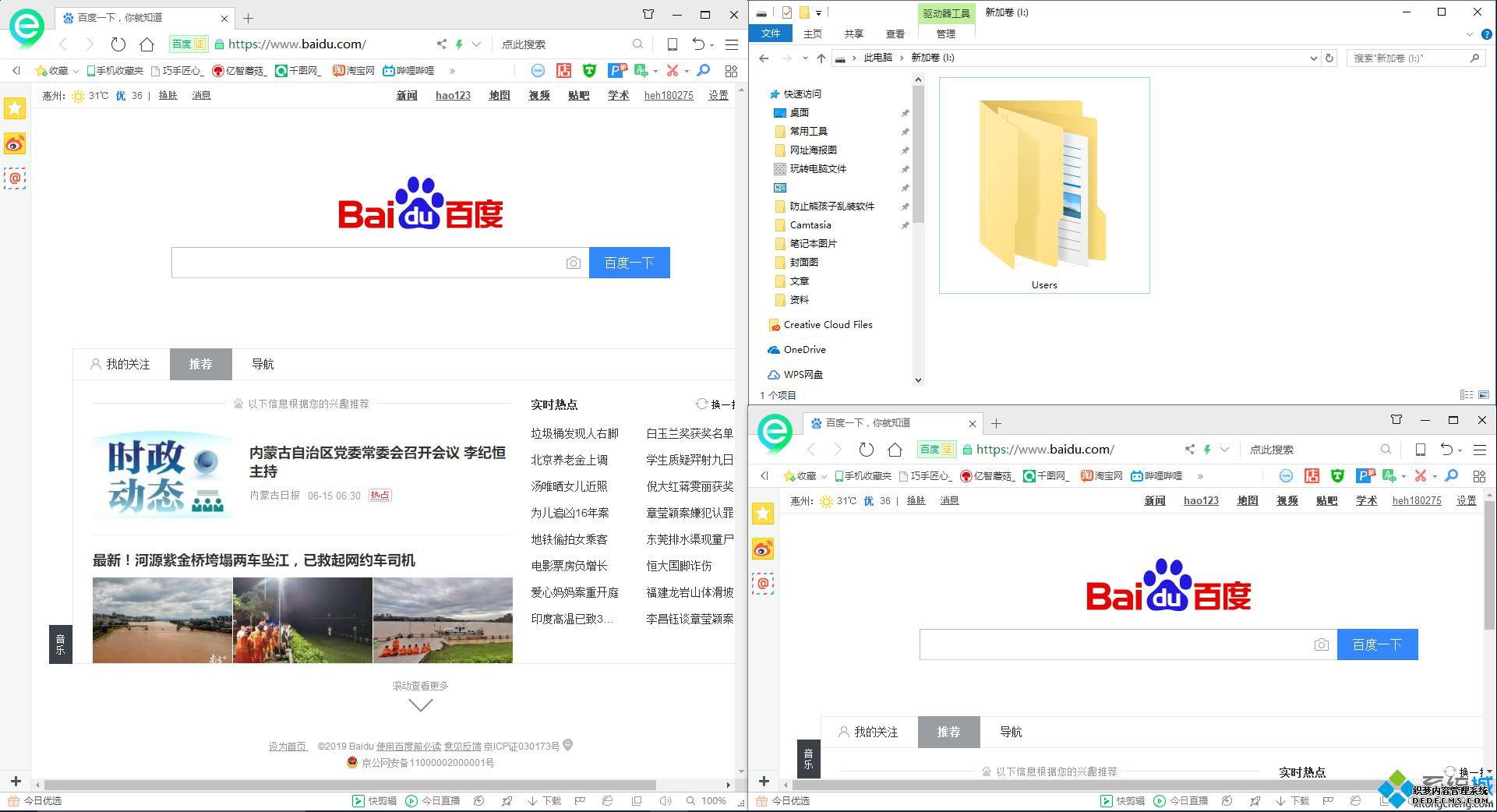Click up-one-level arrow in File Explorer
This screenshot has height=812, width=1497.
[821, 58]
